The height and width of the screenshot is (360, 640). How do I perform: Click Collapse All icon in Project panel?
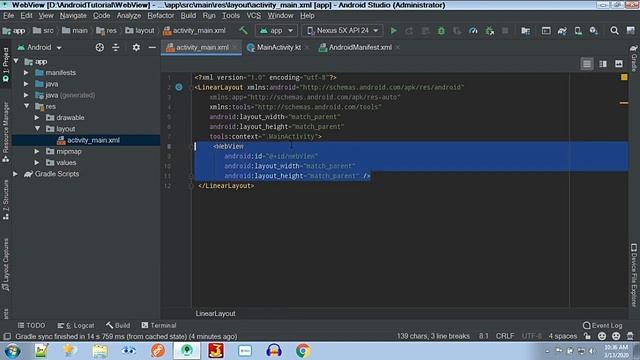tap(116, 47)
